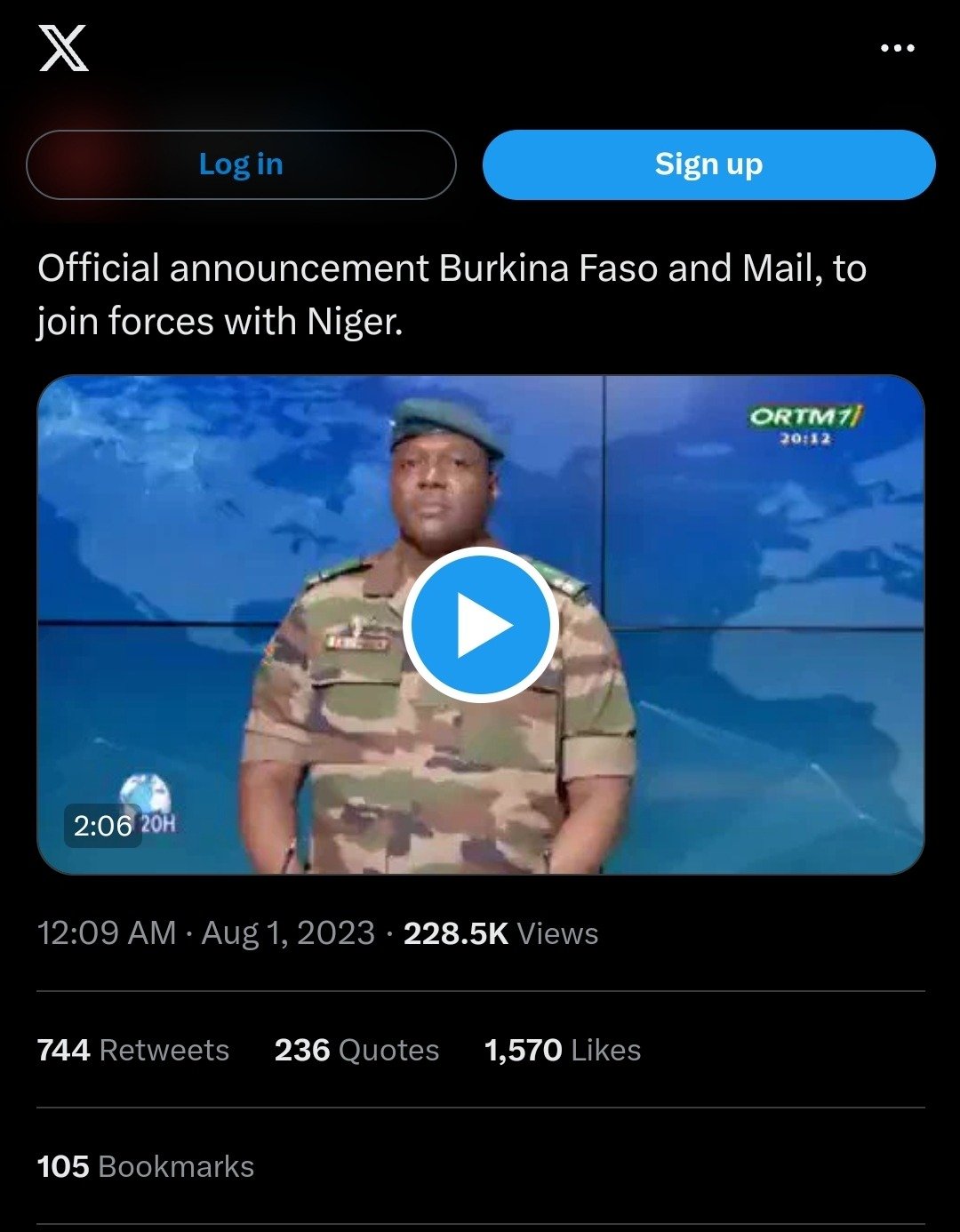Play the video with the blue play button
This screenshot has height=1232, width=960.
481,625
